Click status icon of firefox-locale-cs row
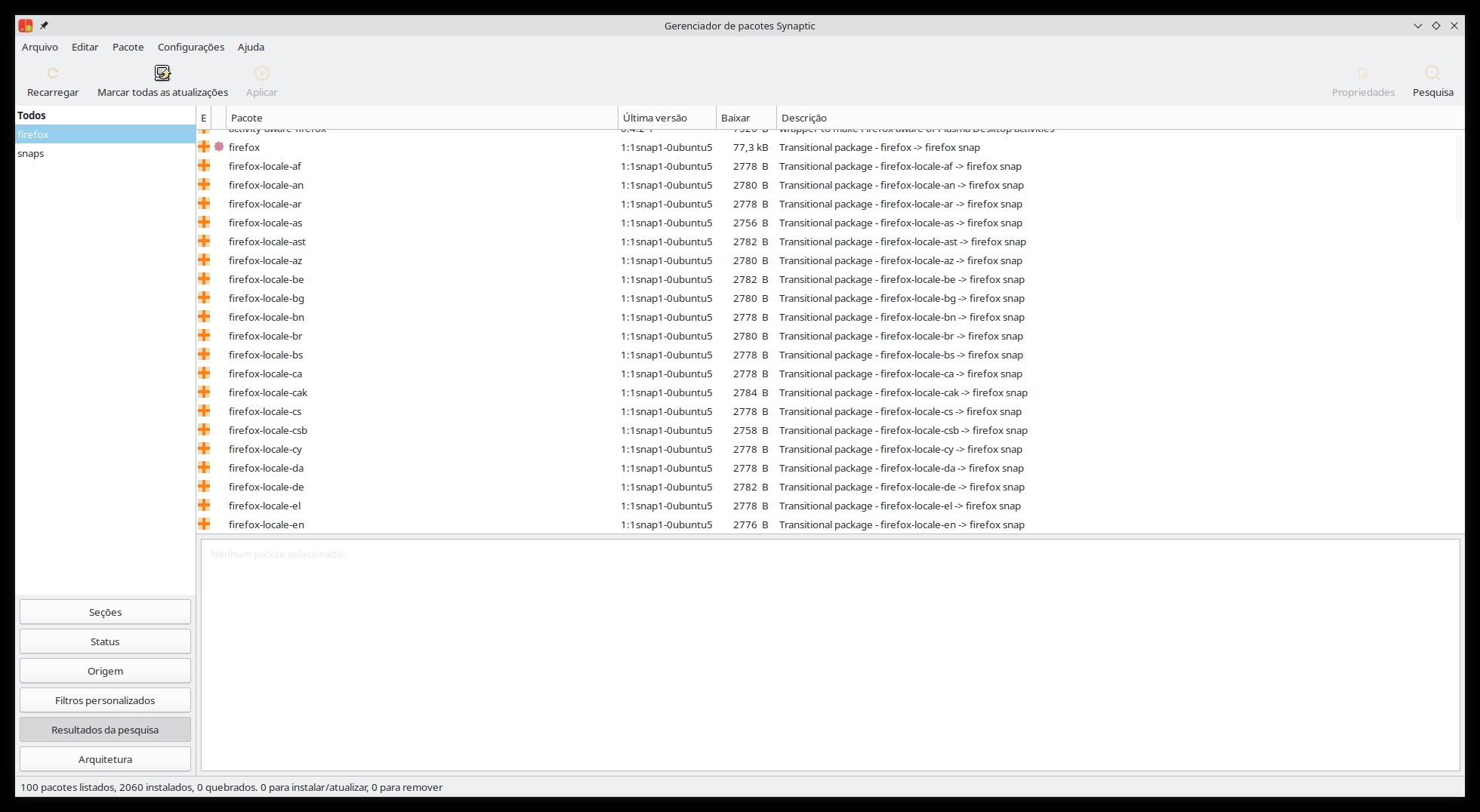The height and width of the screenshot is (812, 1480). coord(204,411)
